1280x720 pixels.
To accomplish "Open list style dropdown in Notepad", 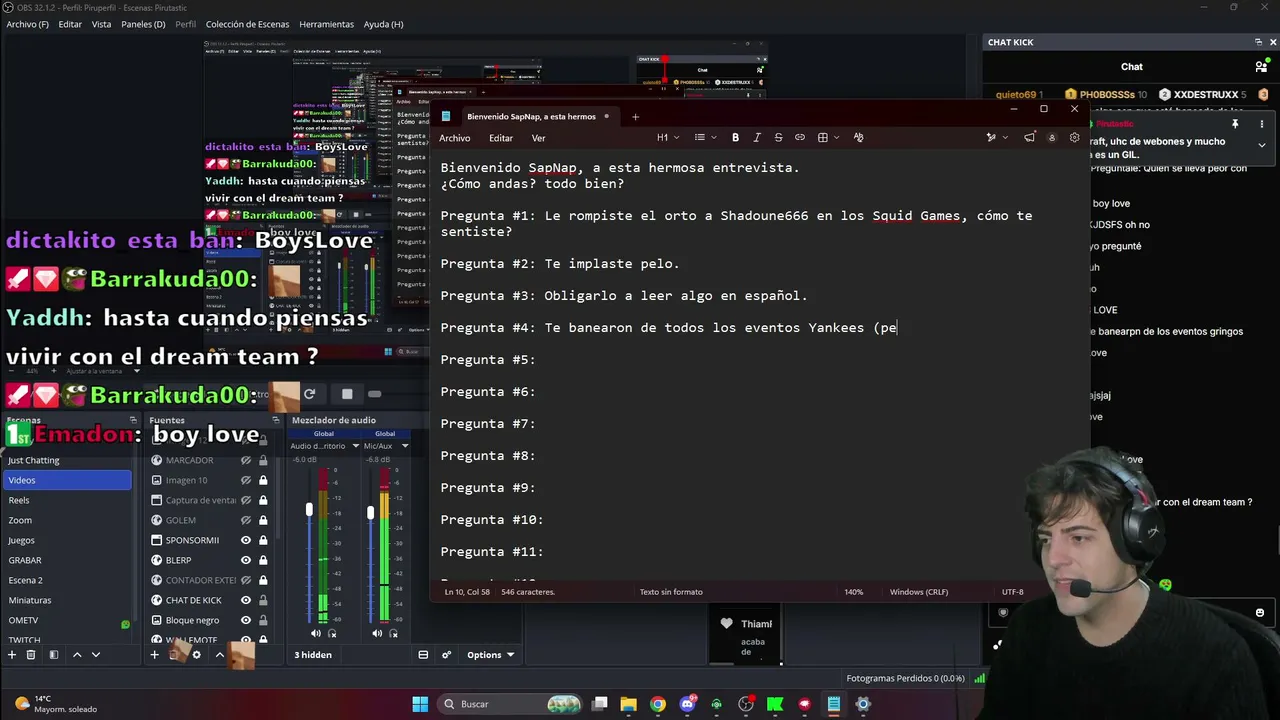I will pos(705,137).
